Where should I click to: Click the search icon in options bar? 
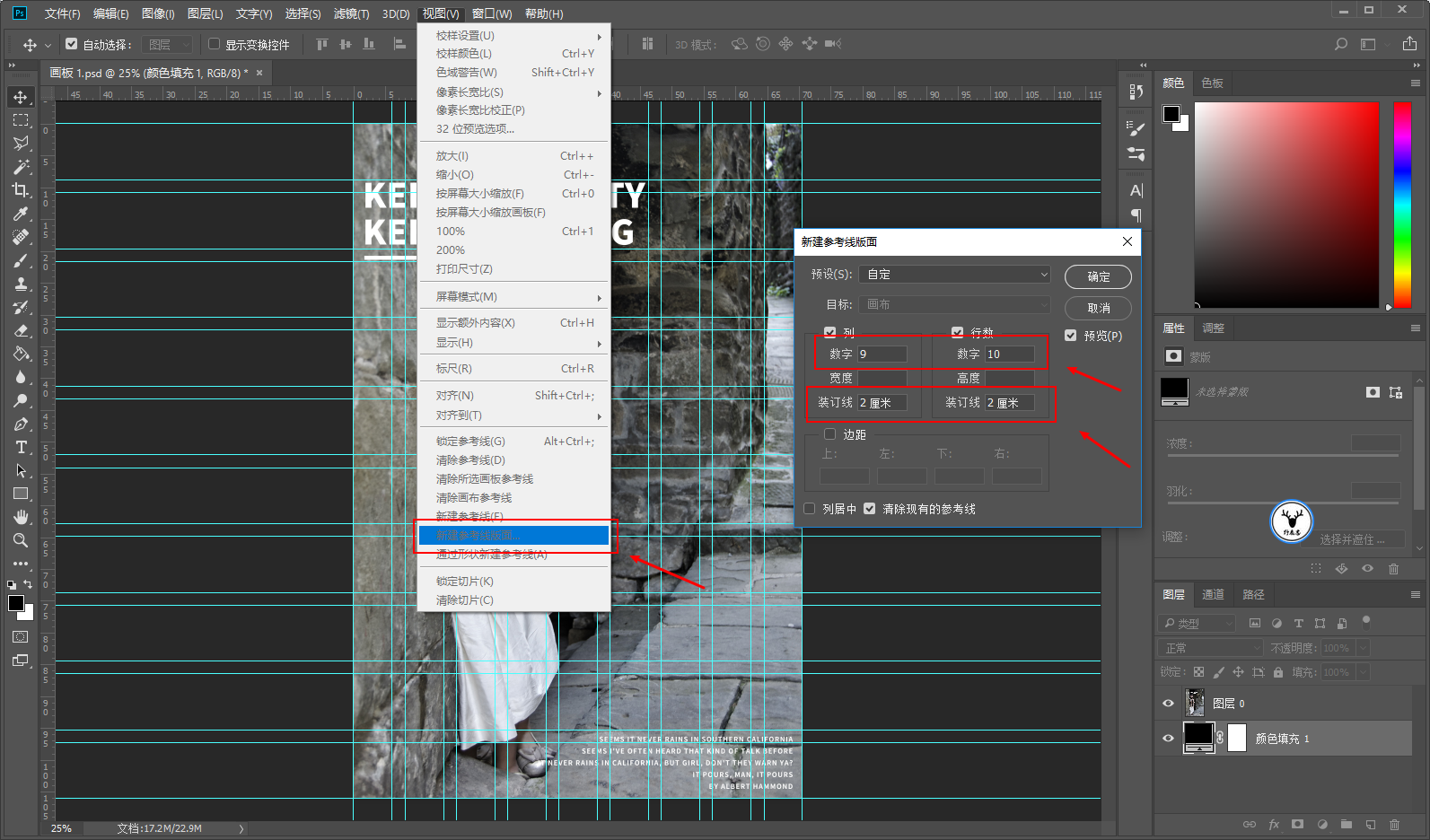point(1341,44)
